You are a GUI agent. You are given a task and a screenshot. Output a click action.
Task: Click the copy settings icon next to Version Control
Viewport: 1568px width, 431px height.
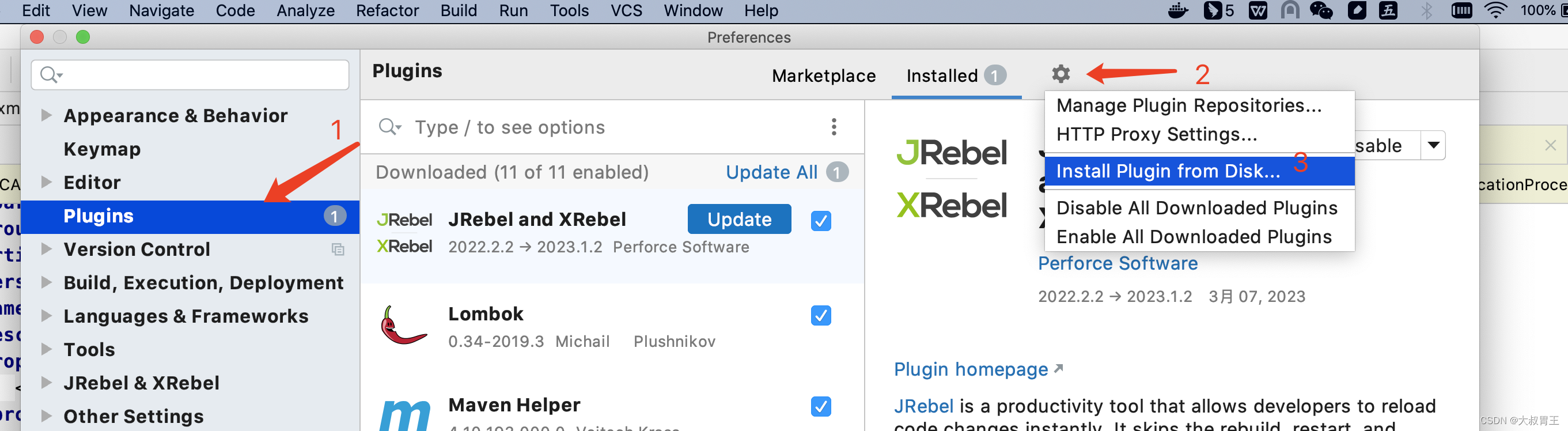[x=339, y=249]
